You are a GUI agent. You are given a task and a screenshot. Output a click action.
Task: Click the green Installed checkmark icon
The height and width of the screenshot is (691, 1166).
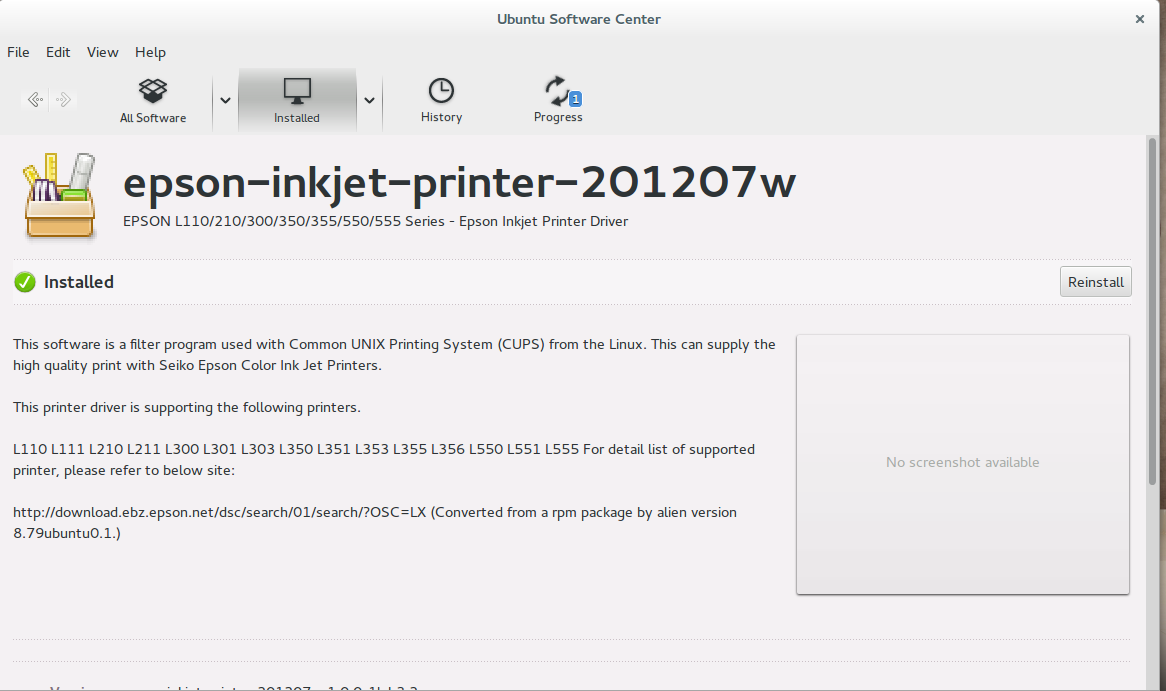coord(25,282)
